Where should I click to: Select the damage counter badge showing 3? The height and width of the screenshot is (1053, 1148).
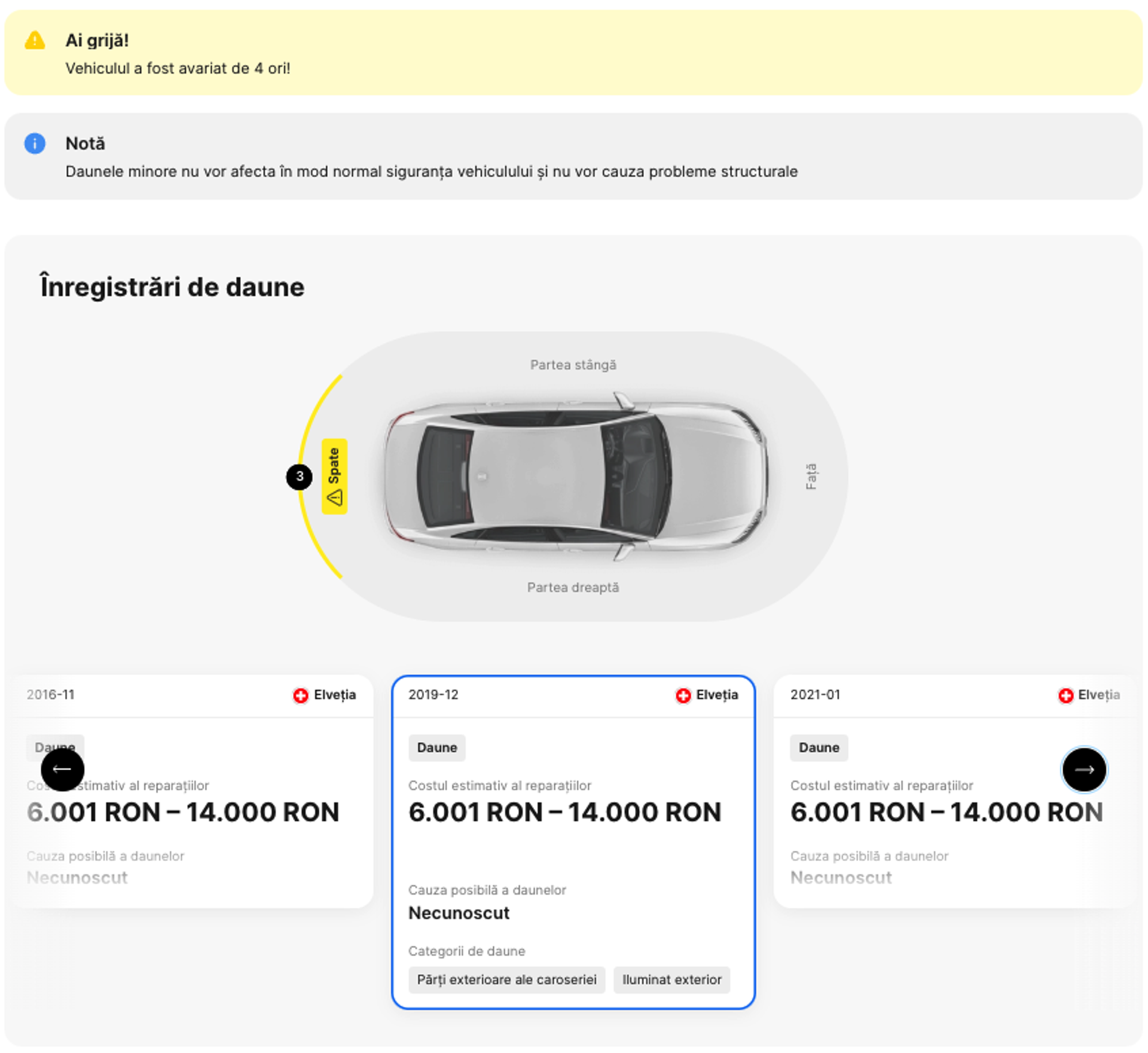(299, 476)
